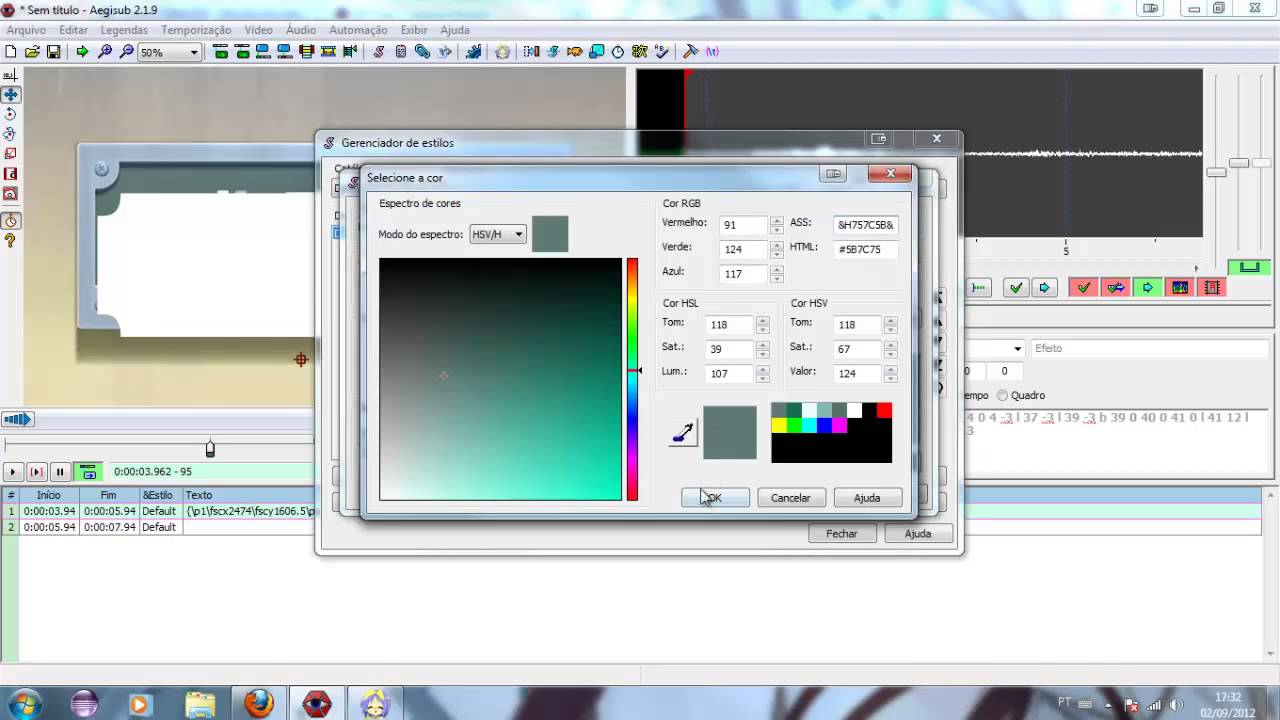Decrease the Verde value spinner
Screen dimensions: 1280x720
click(x=777, y=254)
